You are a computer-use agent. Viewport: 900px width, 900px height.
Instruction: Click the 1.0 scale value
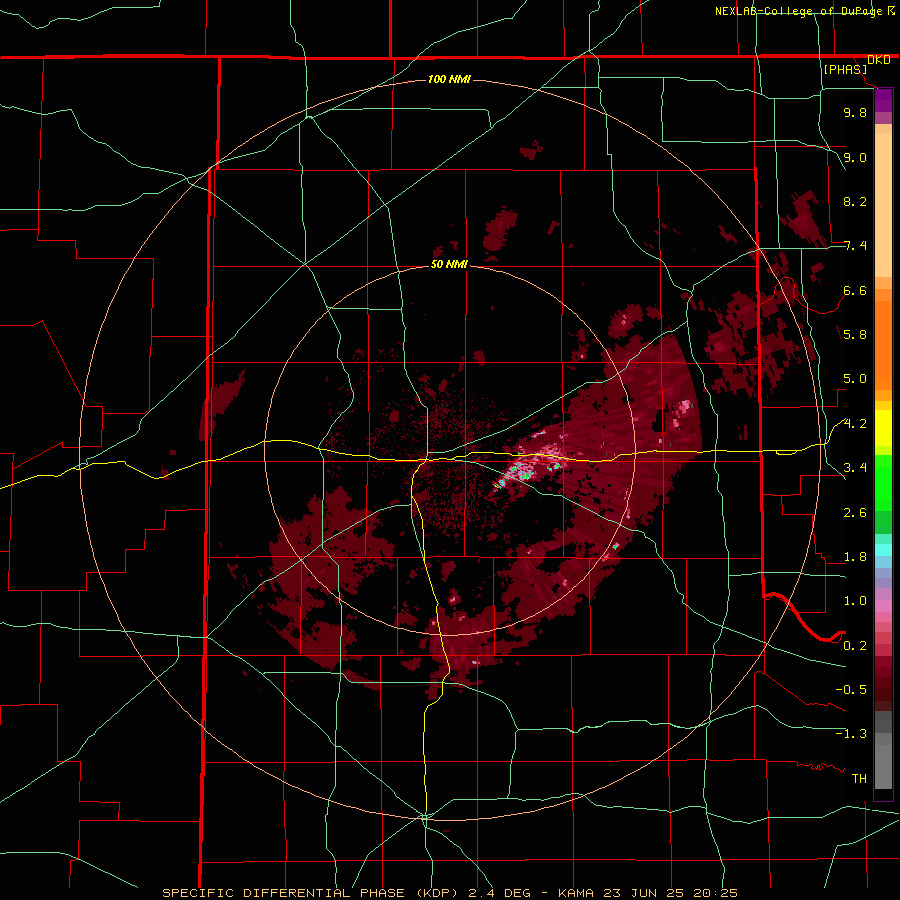click(855, 600)
